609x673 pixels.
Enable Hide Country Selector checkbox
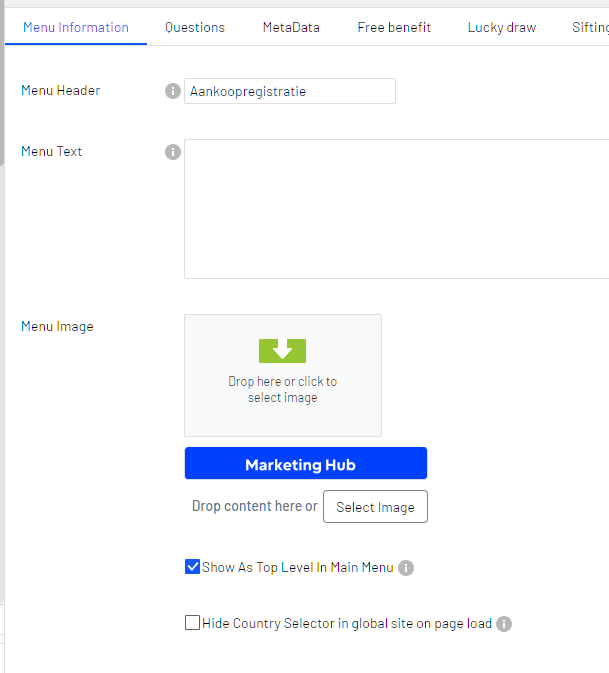[x=193, y=623]
